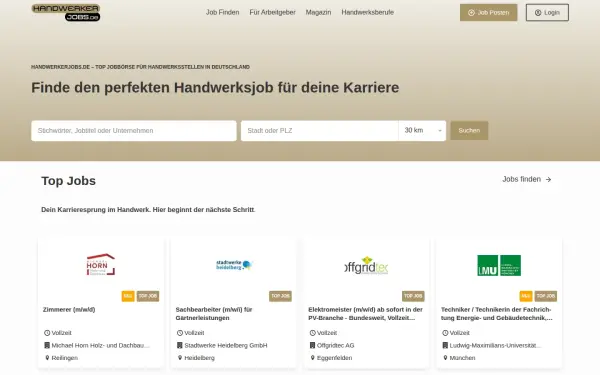Select the Ludwig-Maximilians-Universität company text

click(x=496, y=346)
